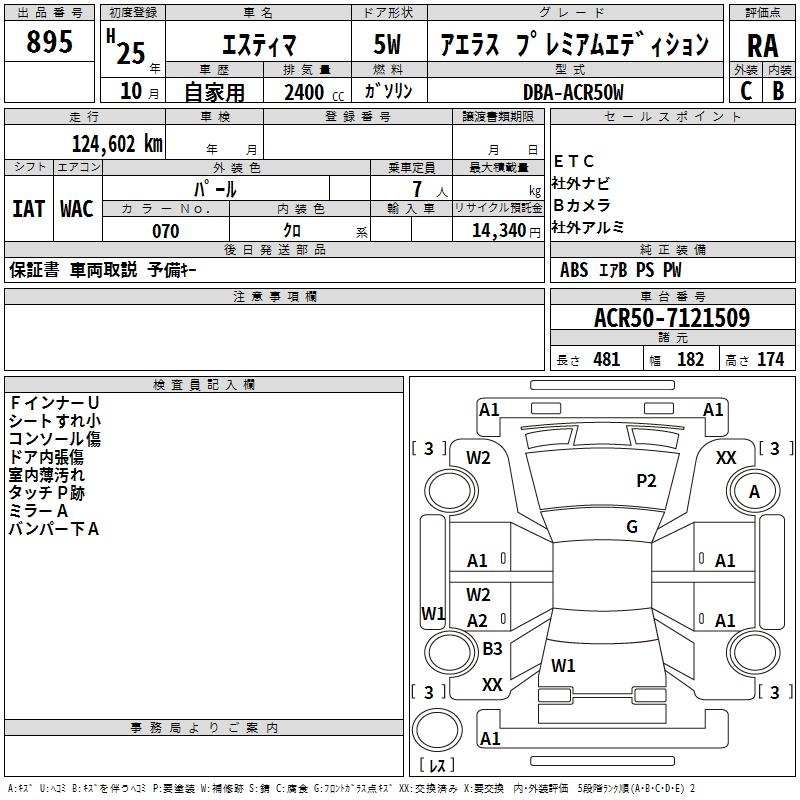Click the P2 mark on the hood

(x=646, y=481)
